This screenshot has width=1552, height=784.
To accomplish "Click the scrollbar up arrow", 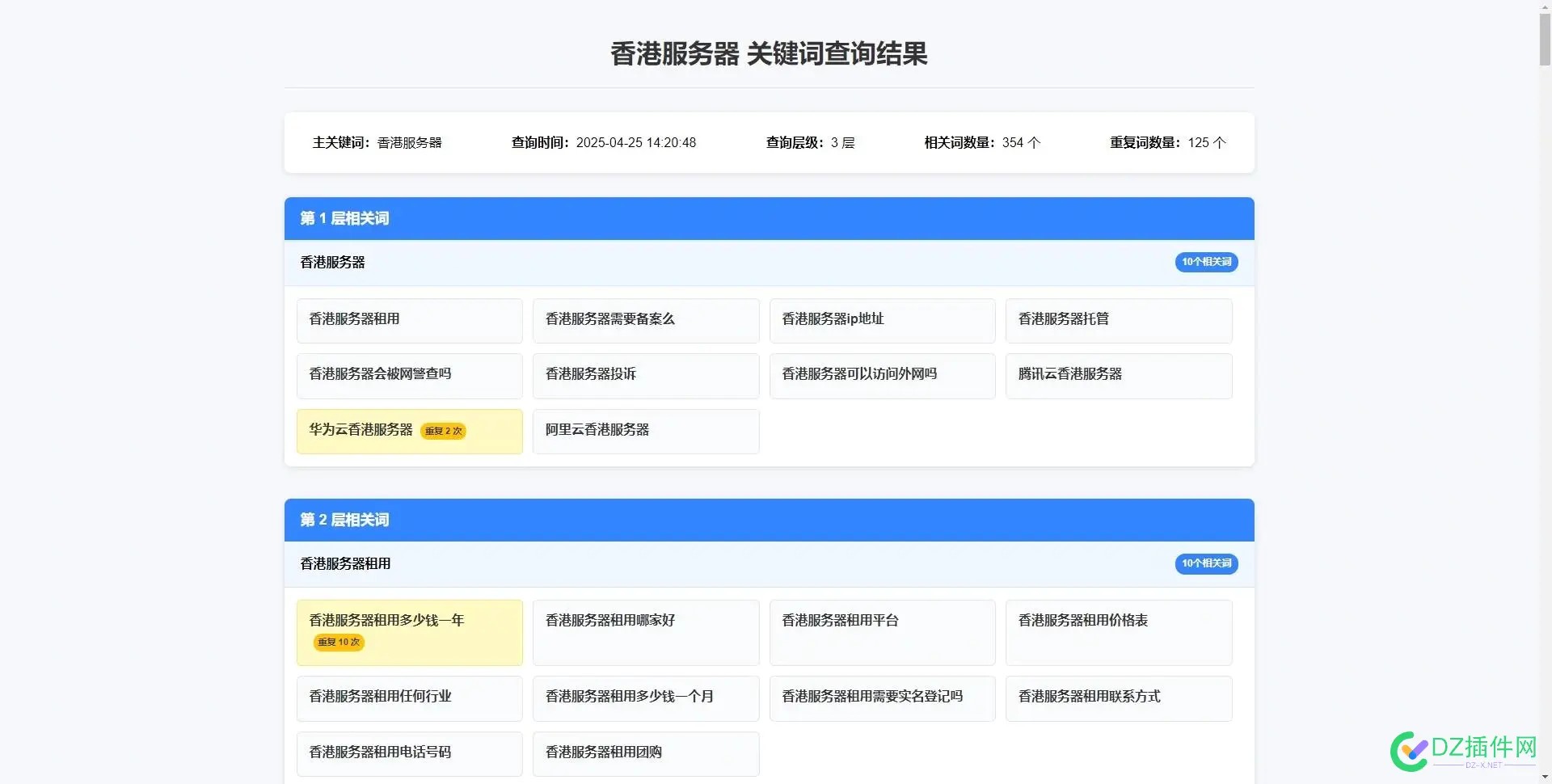I will click(1545, 8).
